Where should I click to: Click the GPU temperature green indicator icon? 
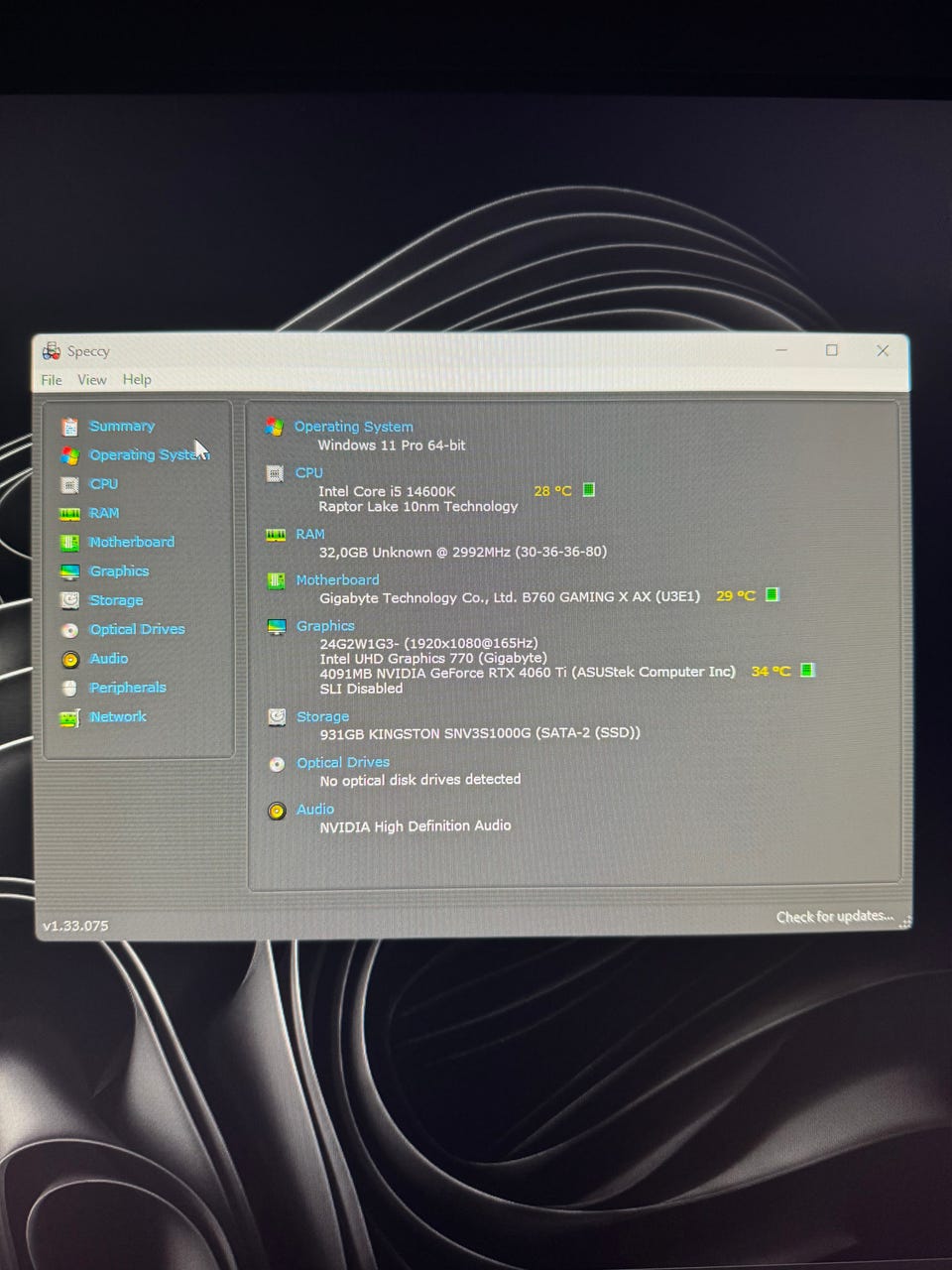807,670
